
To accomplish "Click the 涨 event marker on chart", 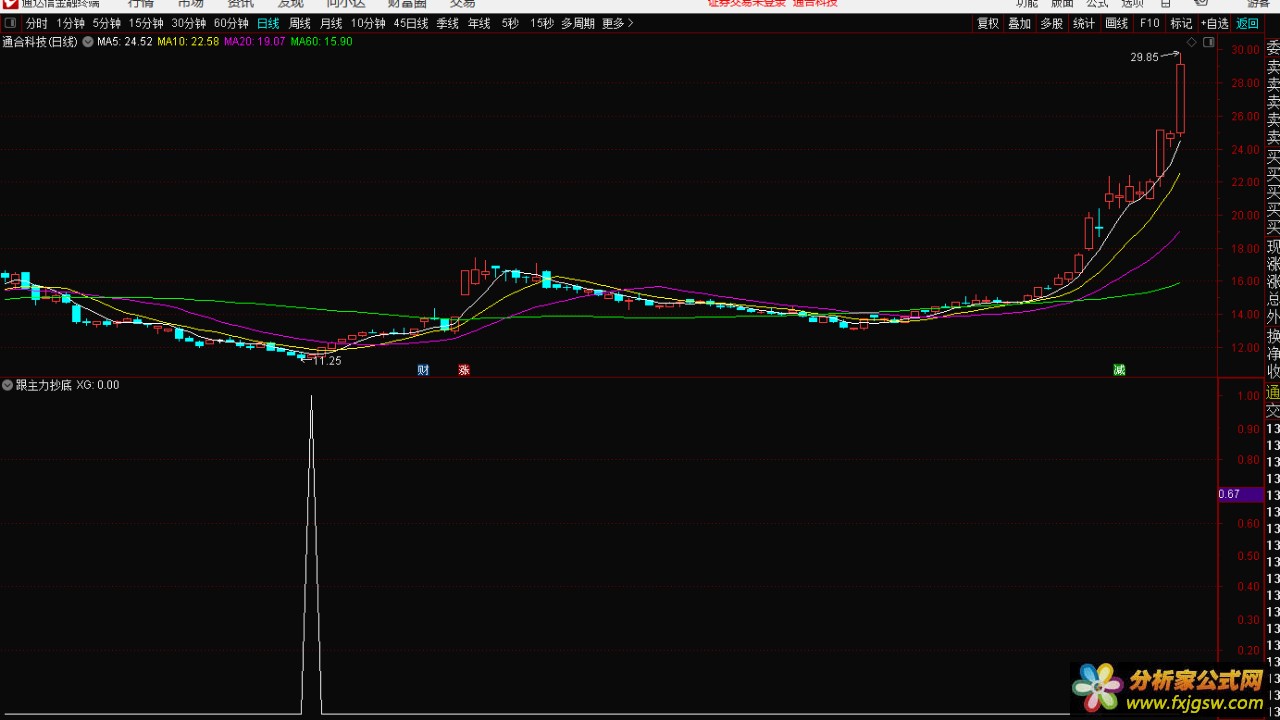I will tap(464, 370).
